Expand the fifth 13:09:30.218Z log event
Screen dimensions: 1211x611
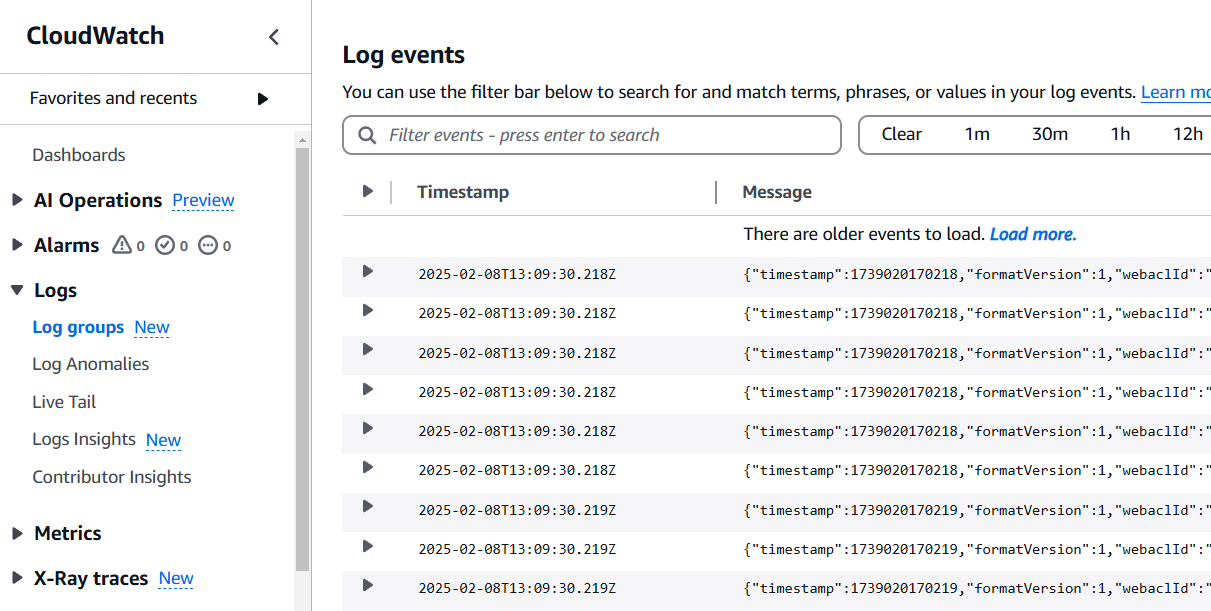368,428
